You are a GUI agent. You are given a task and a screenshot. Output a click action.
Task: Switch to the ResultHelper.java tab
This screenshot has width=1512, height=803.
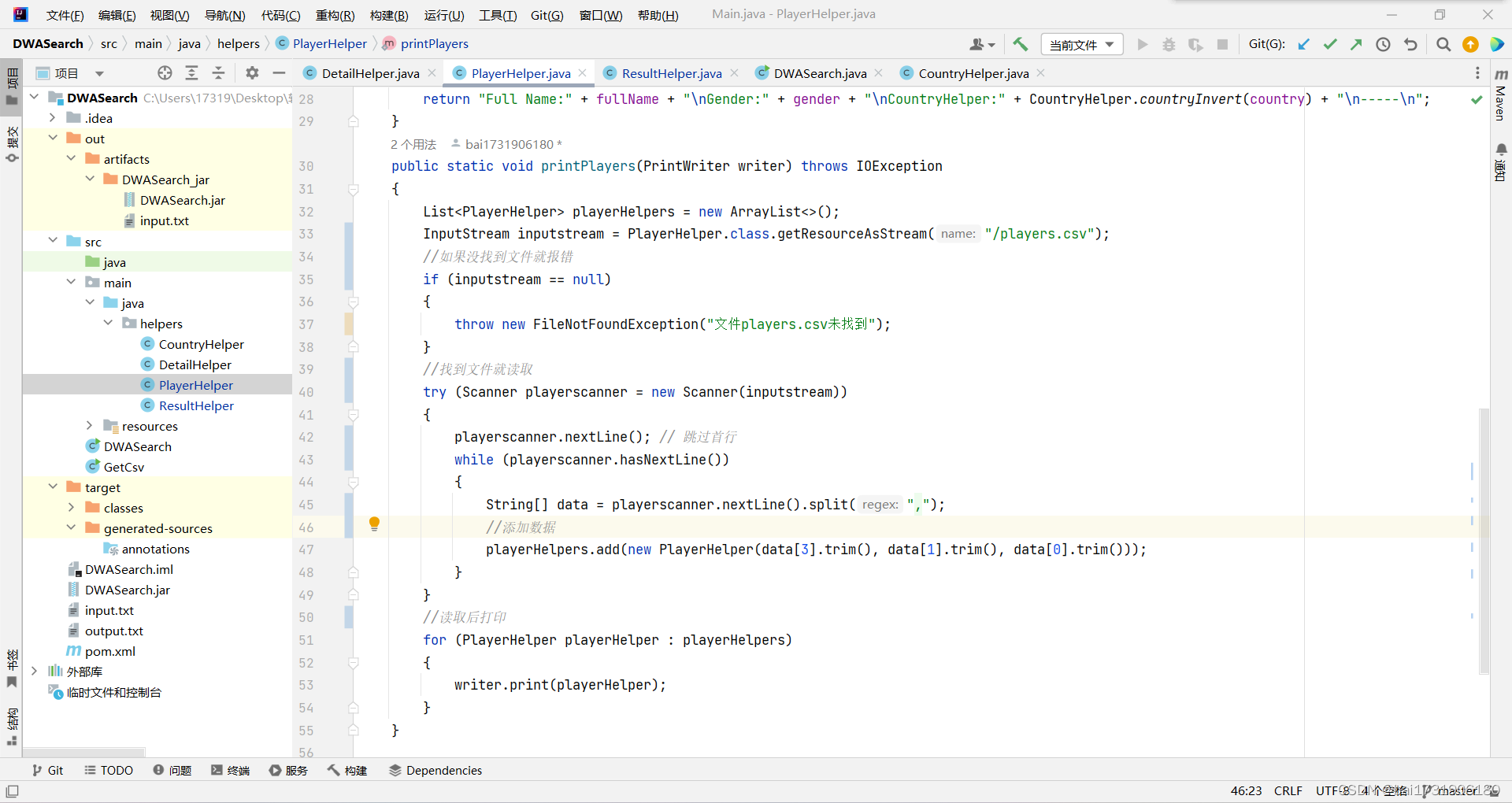point(671,73)
